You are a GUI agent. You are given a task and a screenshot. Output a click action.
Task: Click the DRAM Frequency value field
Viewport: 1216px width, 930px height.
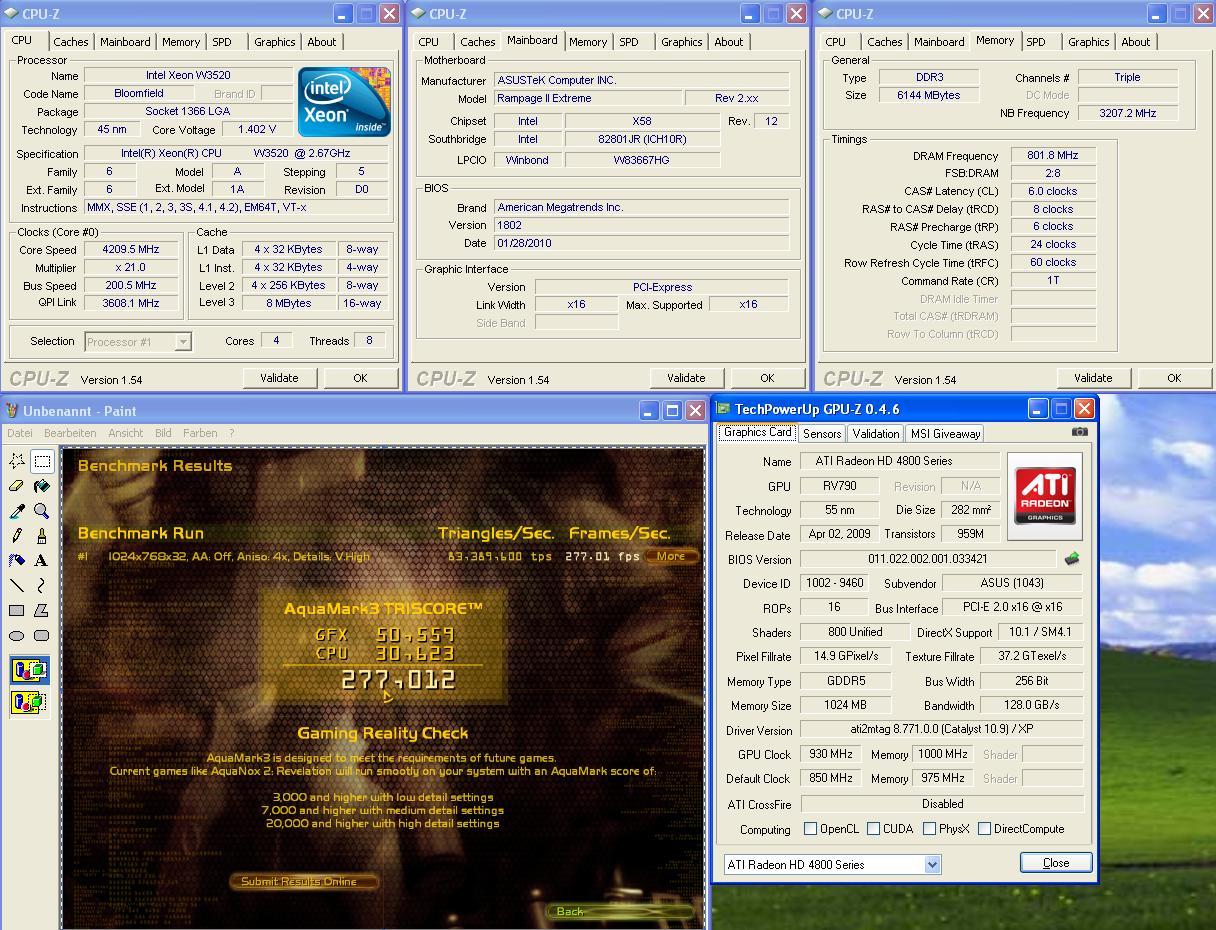(x=1053, y=156)
